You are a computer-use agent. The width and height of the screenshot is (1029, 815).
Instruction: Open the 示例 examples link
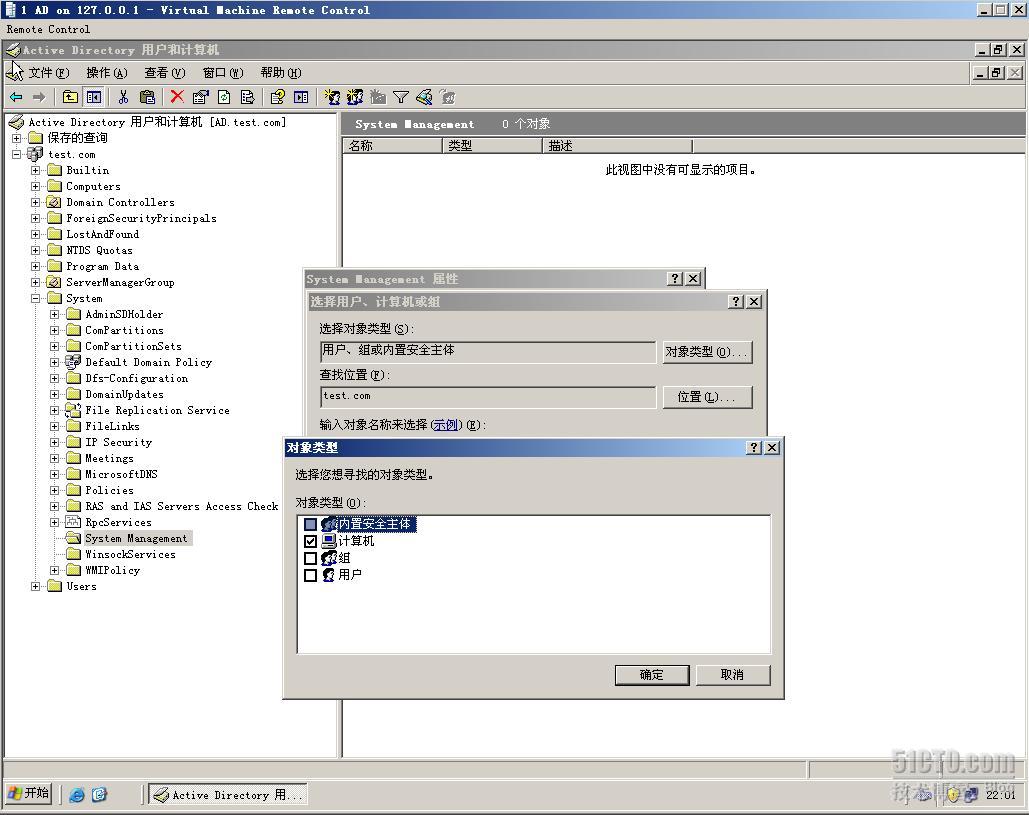(x=446, y=425)
